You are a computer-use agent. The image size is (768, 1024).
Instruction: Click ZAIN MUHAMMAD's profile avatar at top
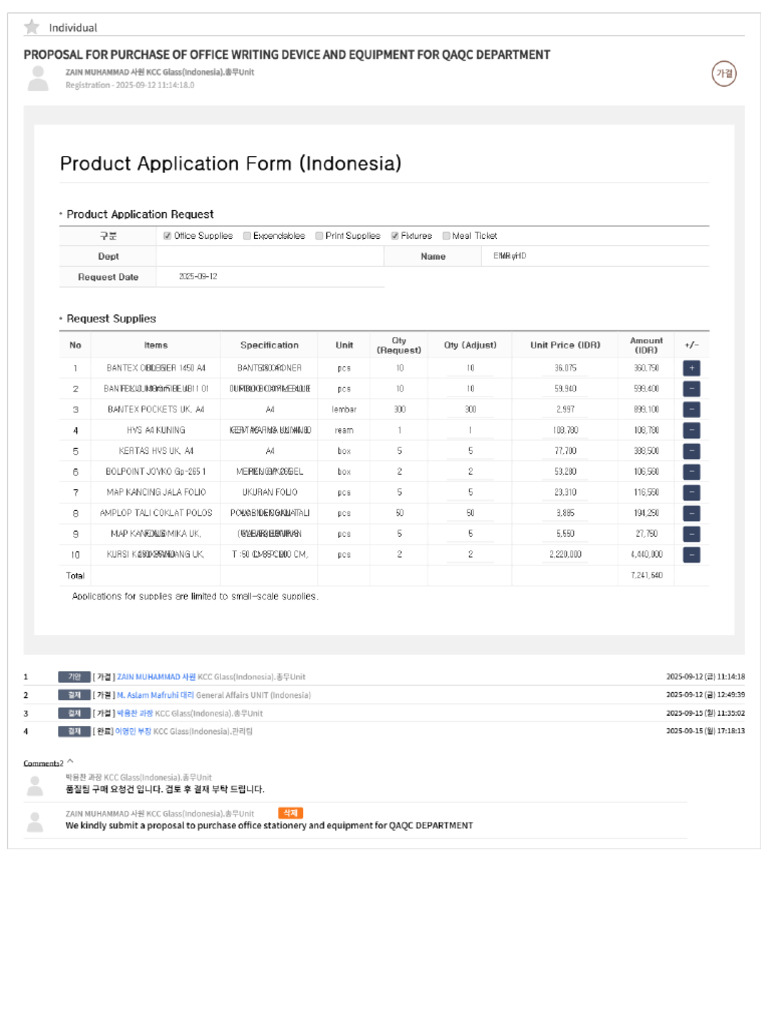[39, 78]
